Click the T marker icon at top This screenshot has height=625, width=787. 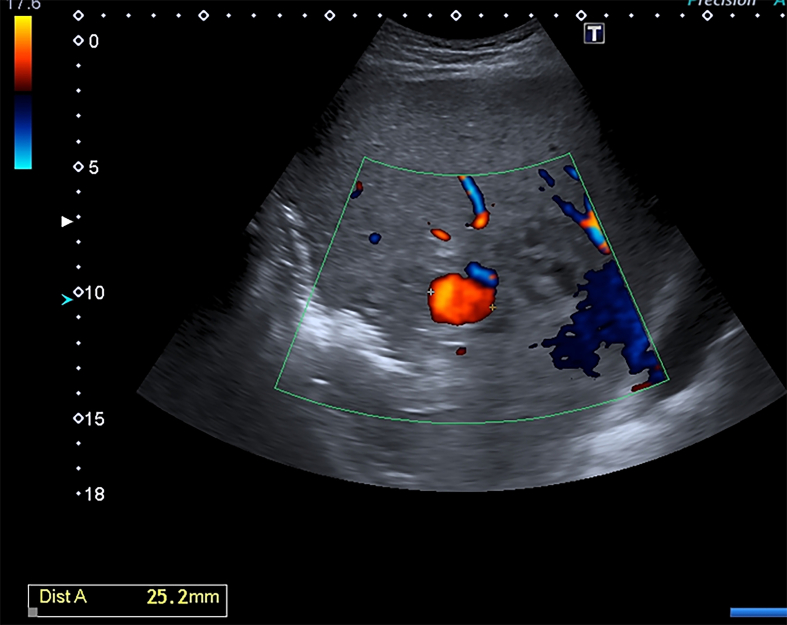(594, 34)
